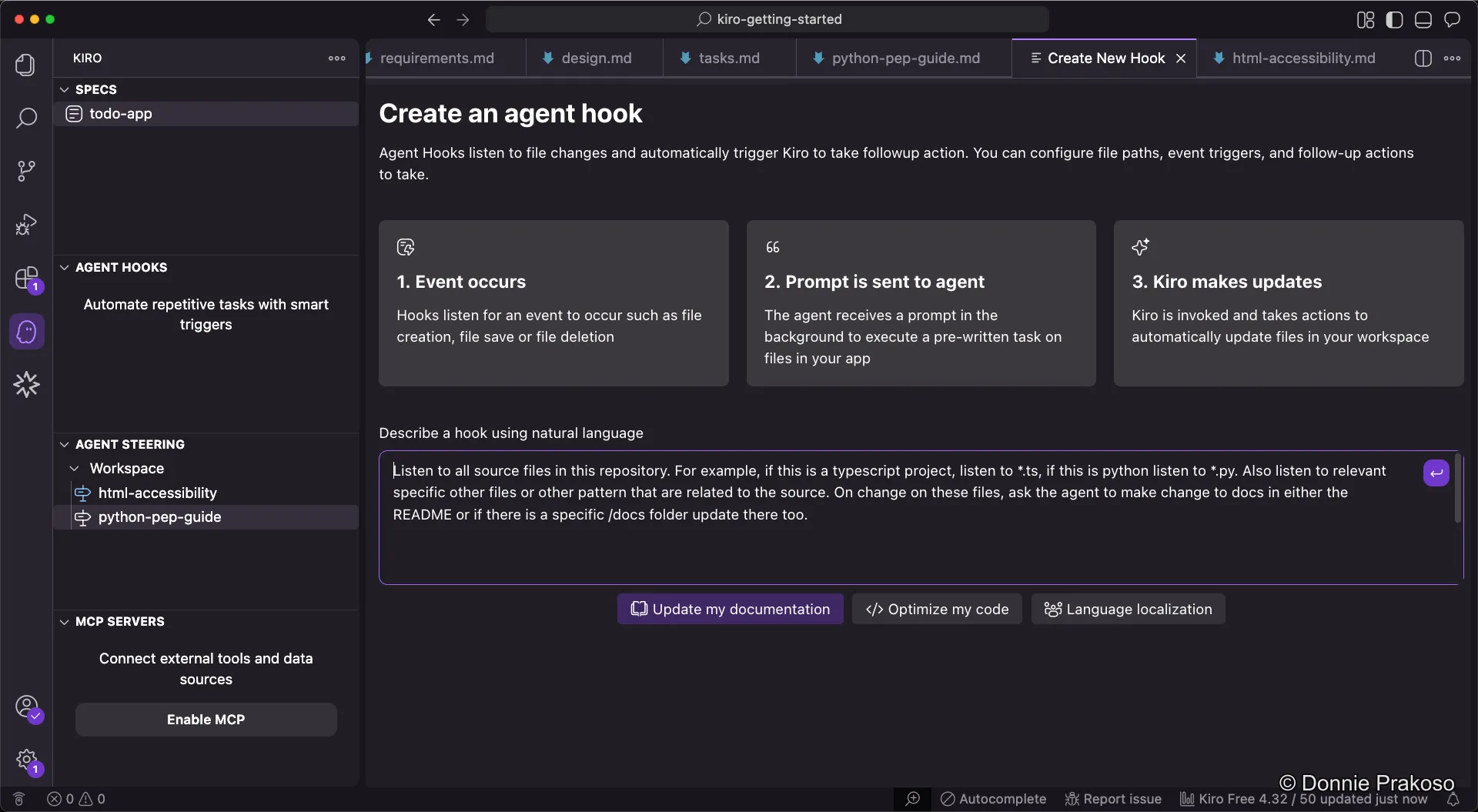Screen dimensions: 1478x812
Task: Toggle Autocomplete in the status bar
Action: (x=993, y=799)
